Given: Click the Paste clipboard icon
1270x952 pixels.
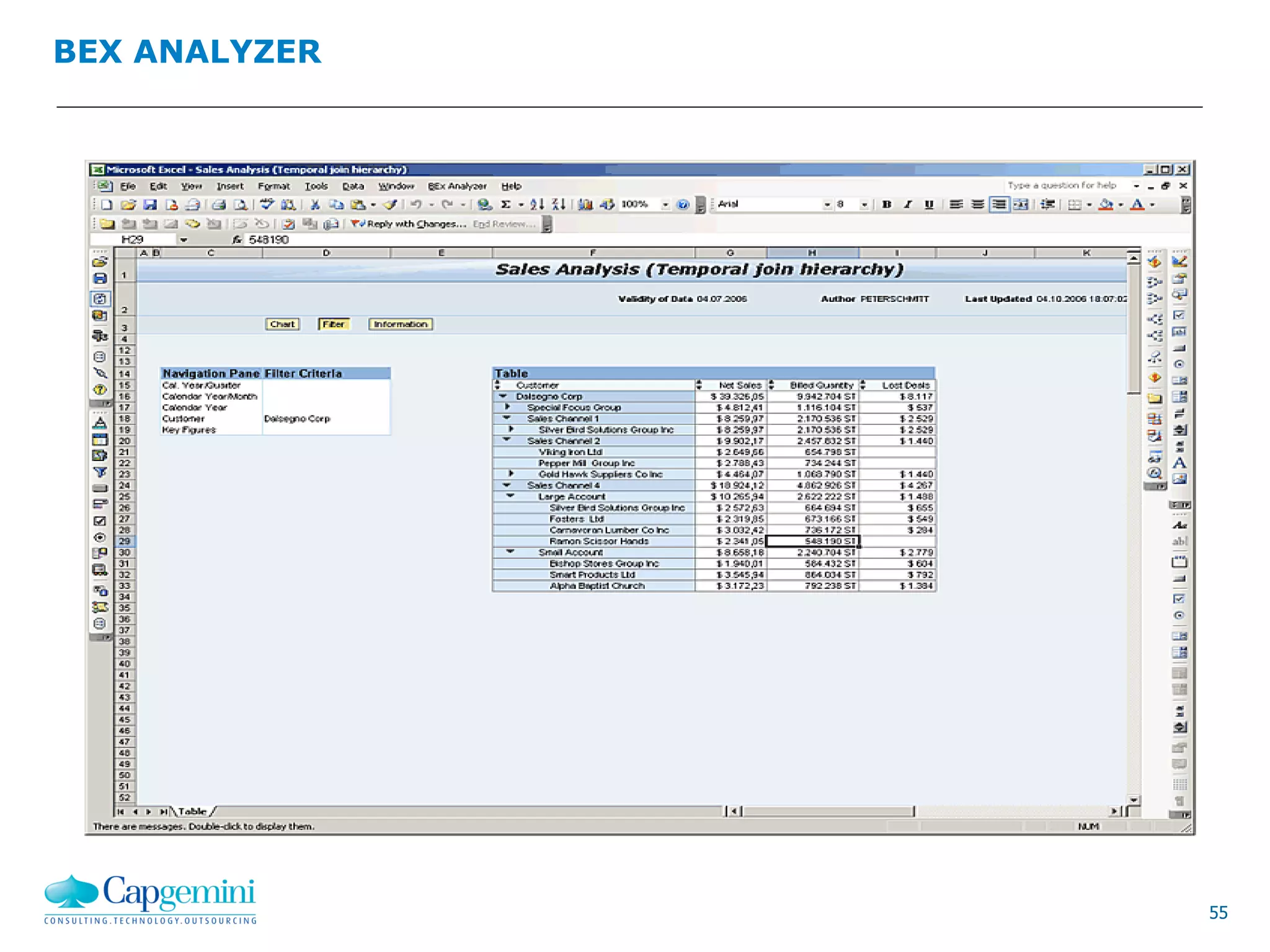Looking at the screenshot, I should pos(358,205).
